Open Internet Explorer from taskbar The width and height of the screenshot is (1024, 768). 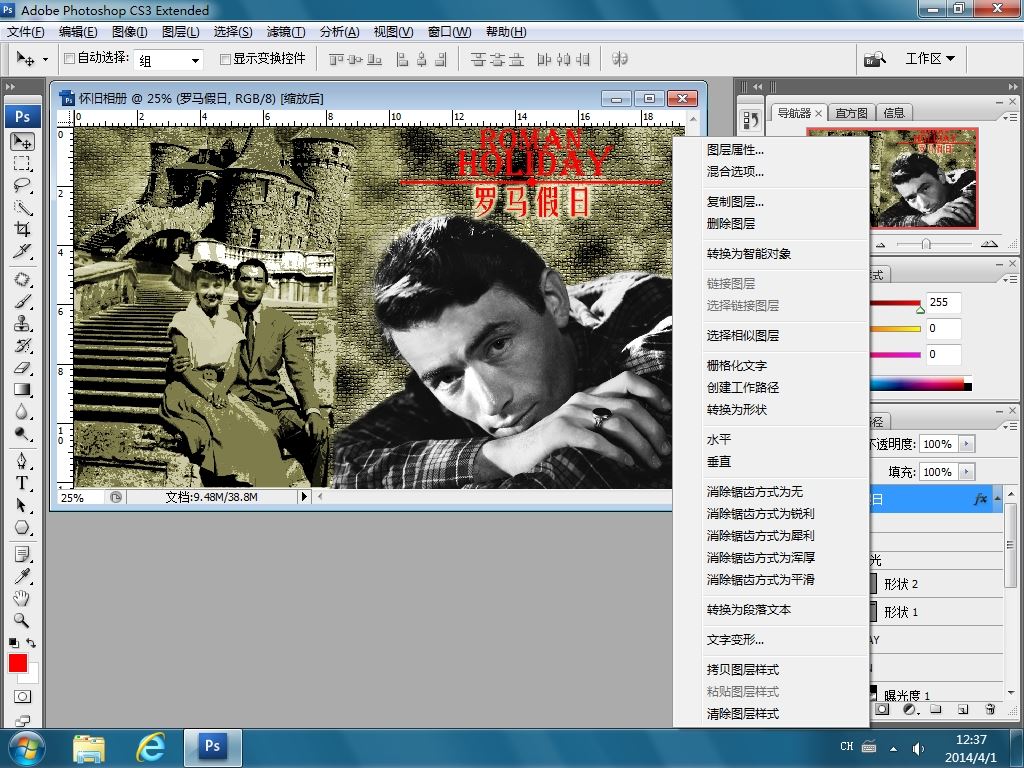click(151, 748)
